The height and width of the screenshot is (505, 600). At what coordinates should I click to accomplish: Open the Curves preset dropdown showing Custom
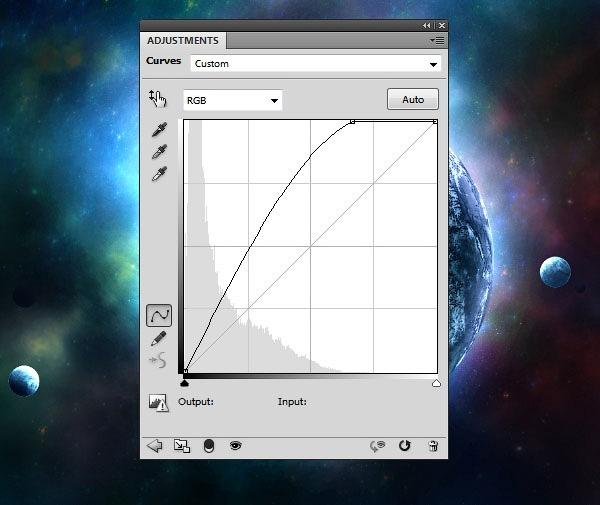[316, 64]
